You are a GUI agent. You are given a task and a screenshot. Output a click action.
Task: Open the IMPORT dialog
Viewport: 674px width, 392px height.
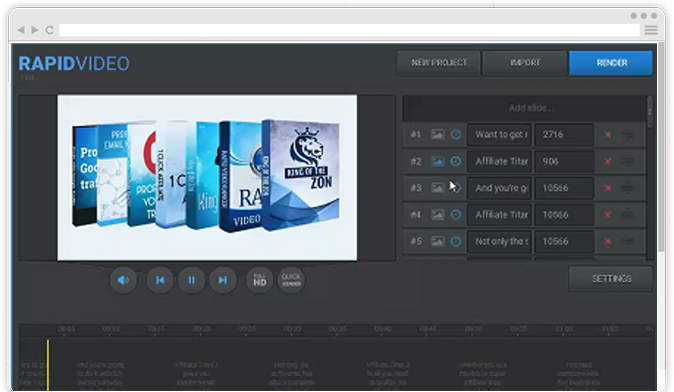524,63
